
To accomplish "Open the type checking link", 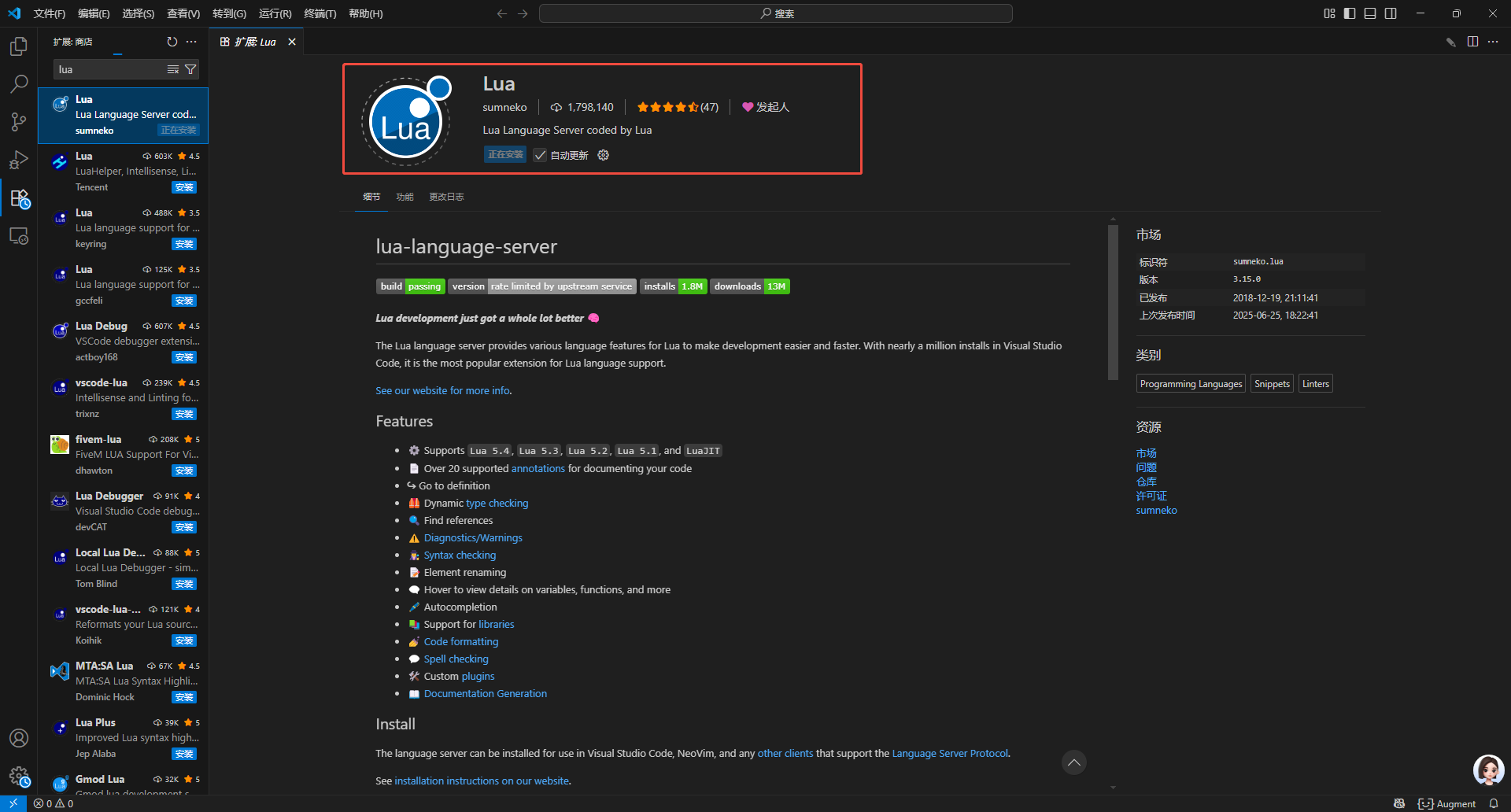I will 497,503.
